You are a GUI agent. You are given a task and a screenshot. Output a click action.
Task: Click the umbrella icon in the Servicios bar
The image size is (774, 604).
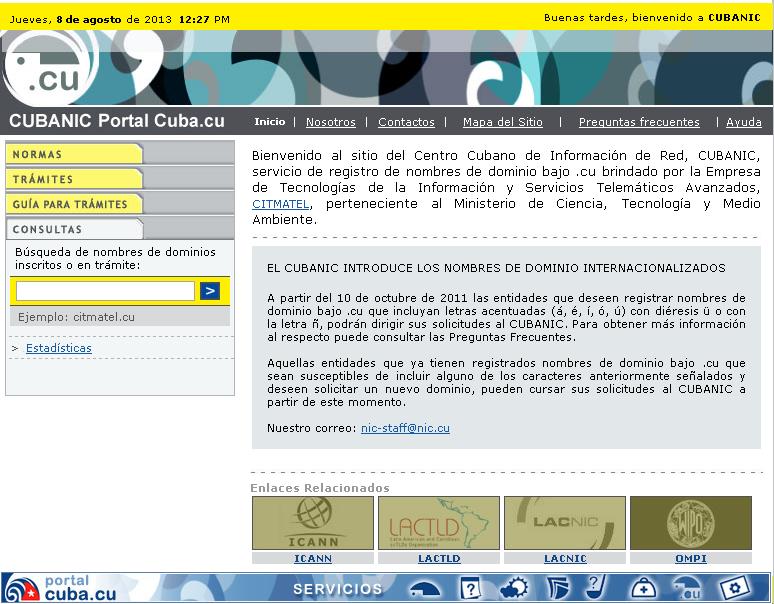click(x=425, y=588)
